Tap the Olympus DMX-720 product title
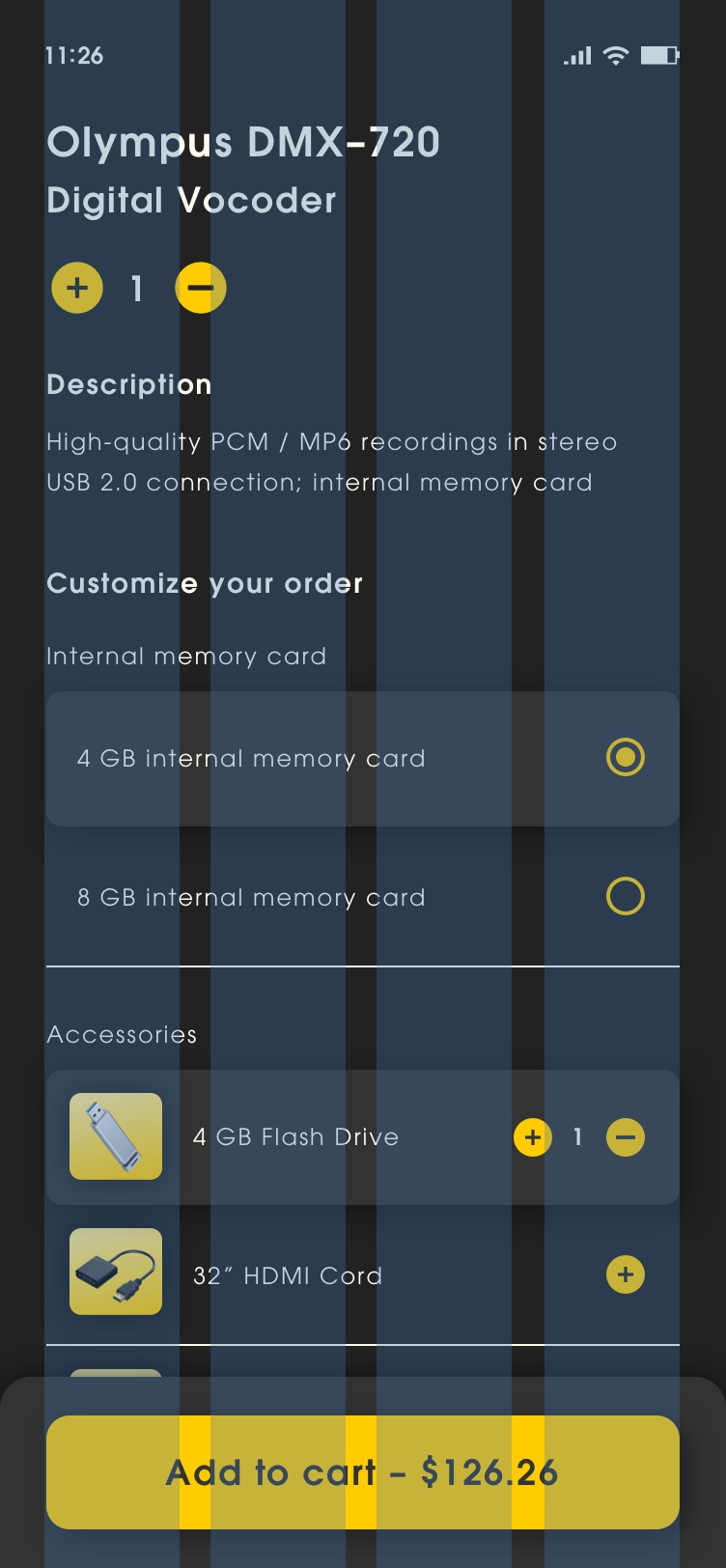 click(243, 143)
